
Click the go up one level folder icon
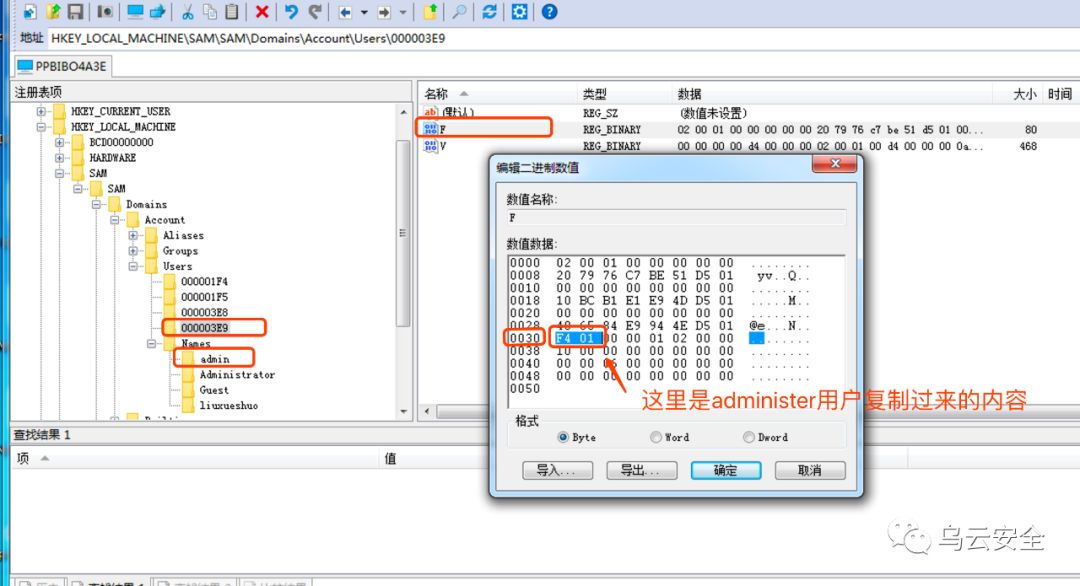[x=430, y=12]
